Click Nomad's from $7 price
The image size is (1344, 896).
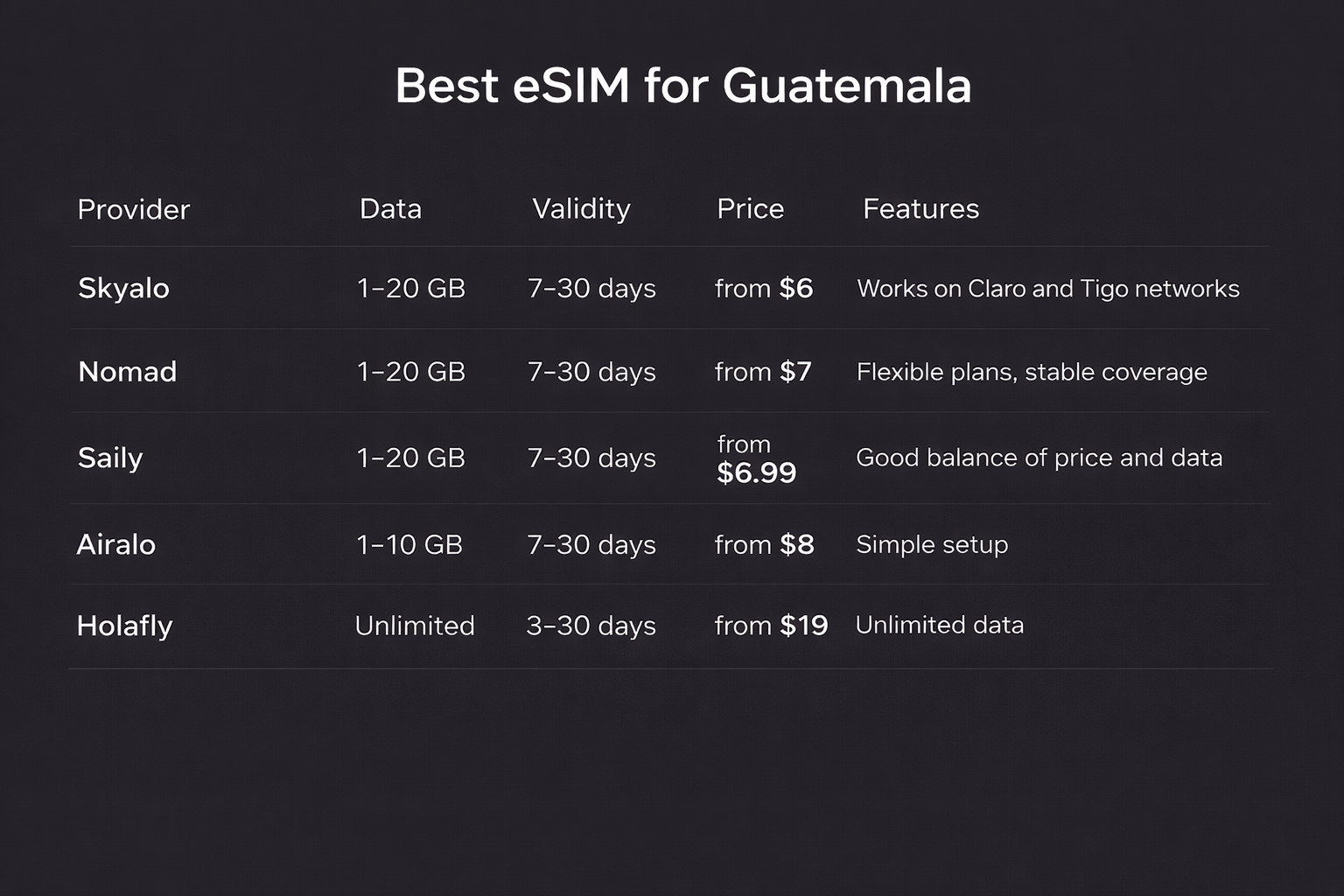pyautogui.click(x=763, y=371)
